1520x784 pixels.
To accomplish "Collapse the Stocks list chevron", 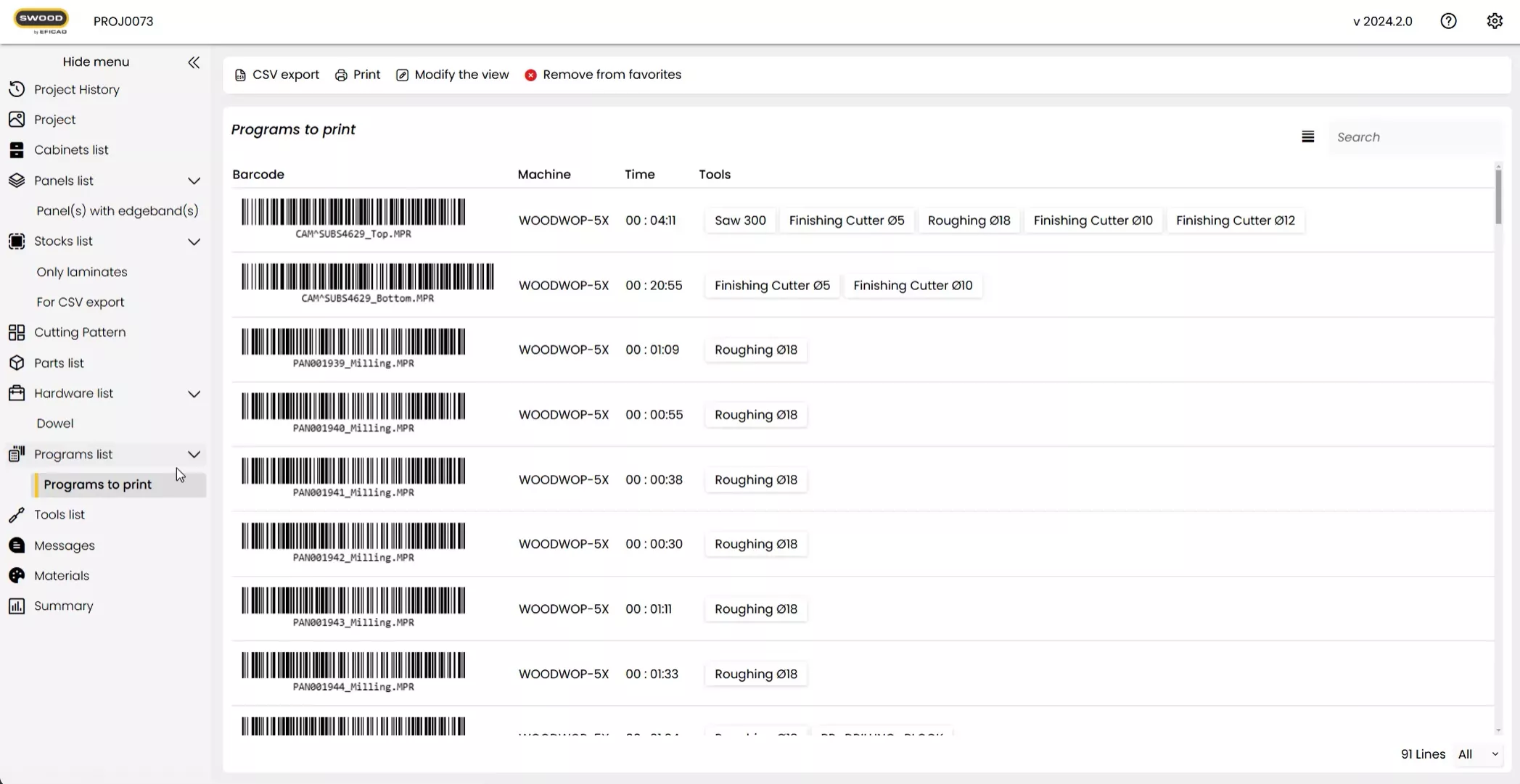I will tap(194, 242).
